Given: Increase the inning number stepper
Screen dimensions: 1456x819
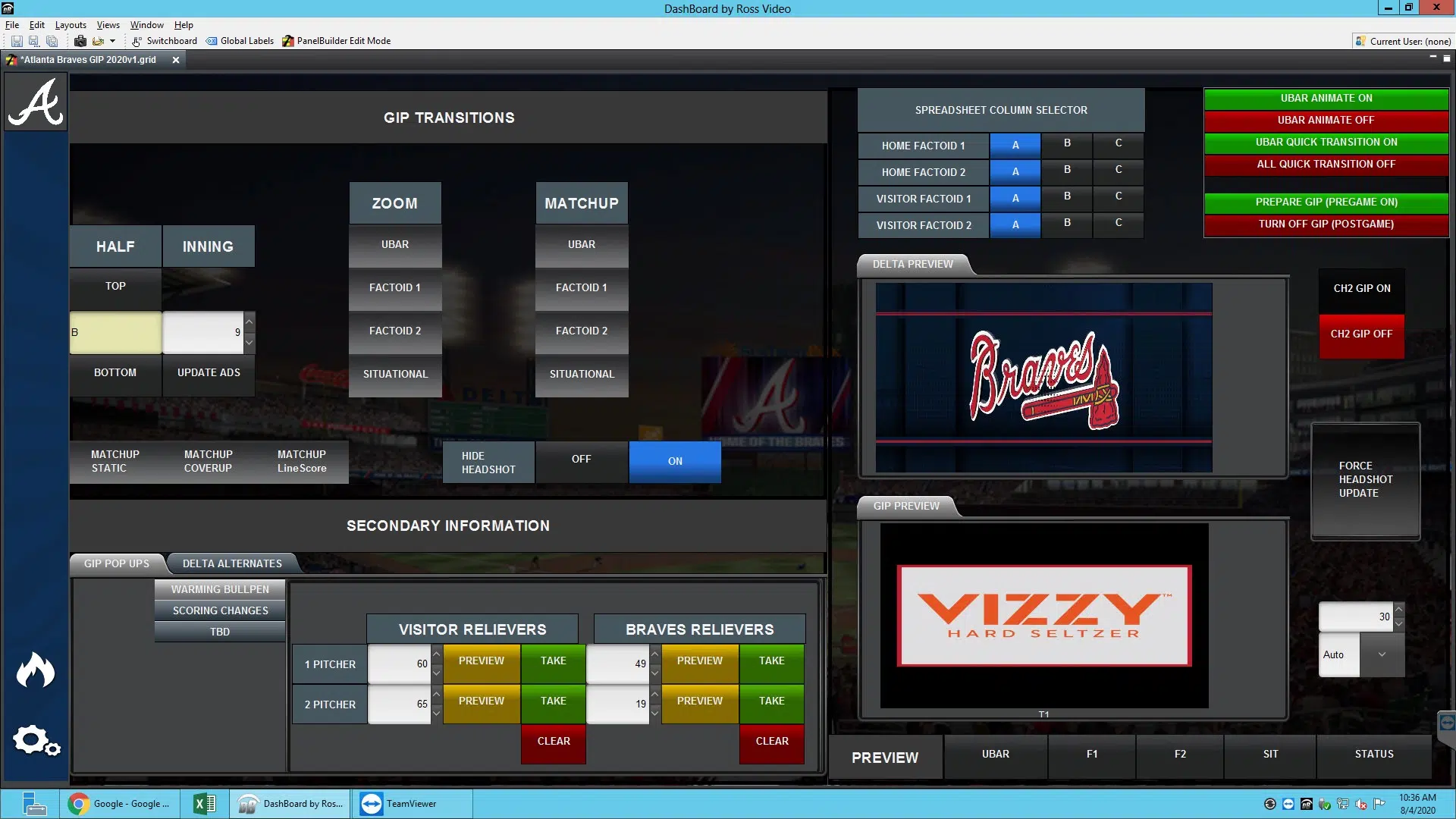Looking at the screenshot, I should [x=249, y=322].
